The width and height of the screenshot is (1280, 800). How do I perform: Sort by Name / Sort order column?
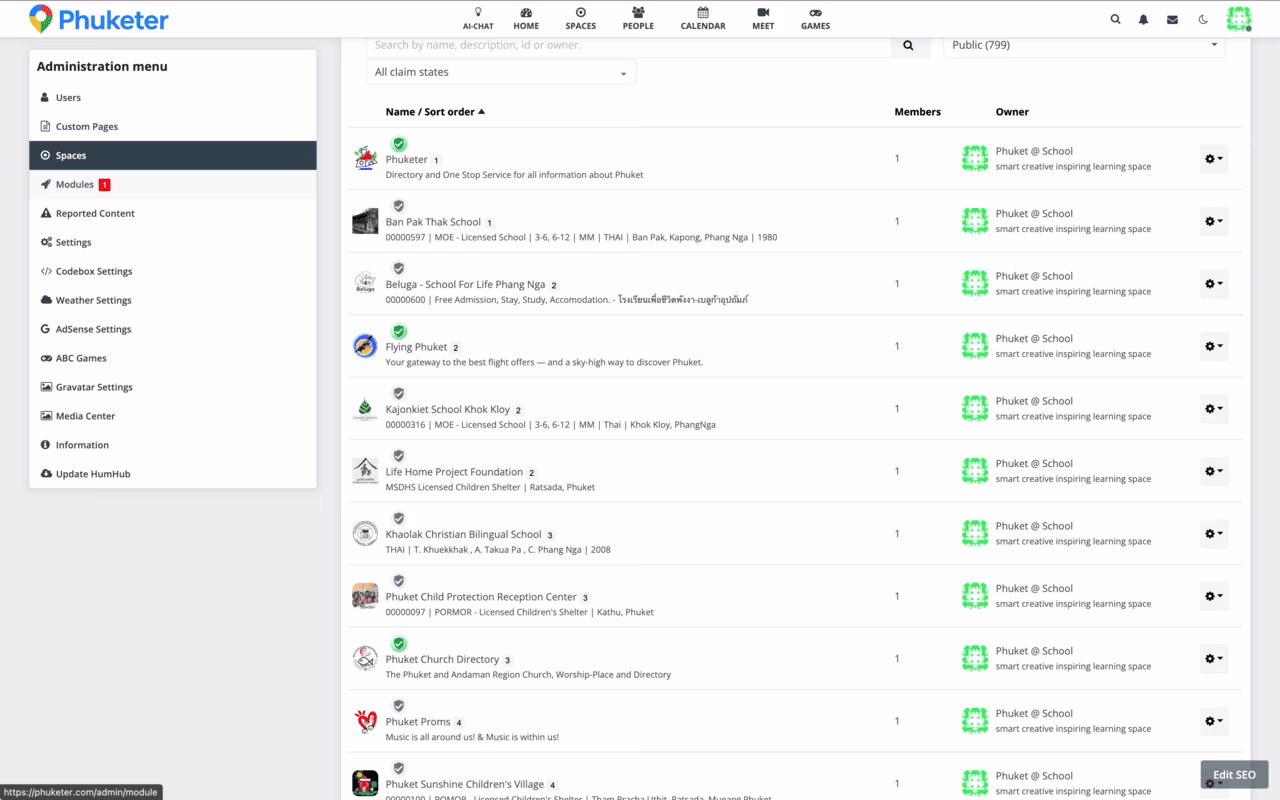435,112
